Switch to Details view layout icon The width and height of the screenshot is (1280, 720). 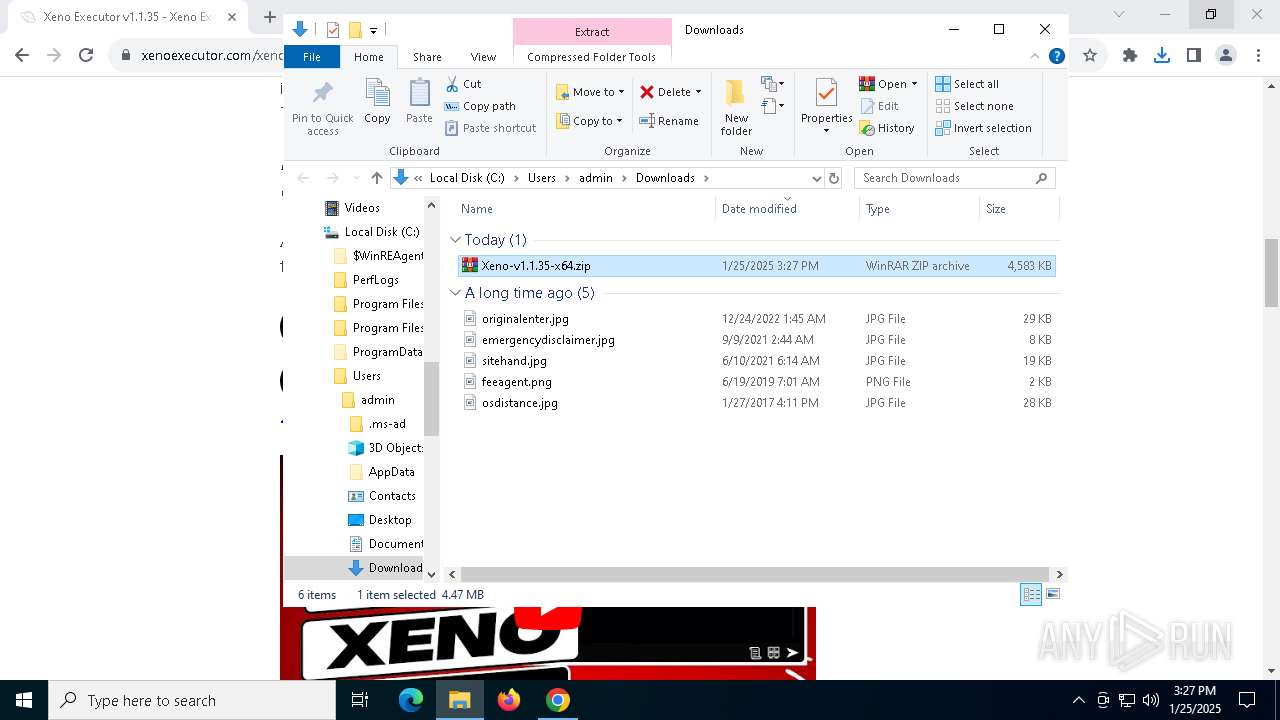(1031, 595)
